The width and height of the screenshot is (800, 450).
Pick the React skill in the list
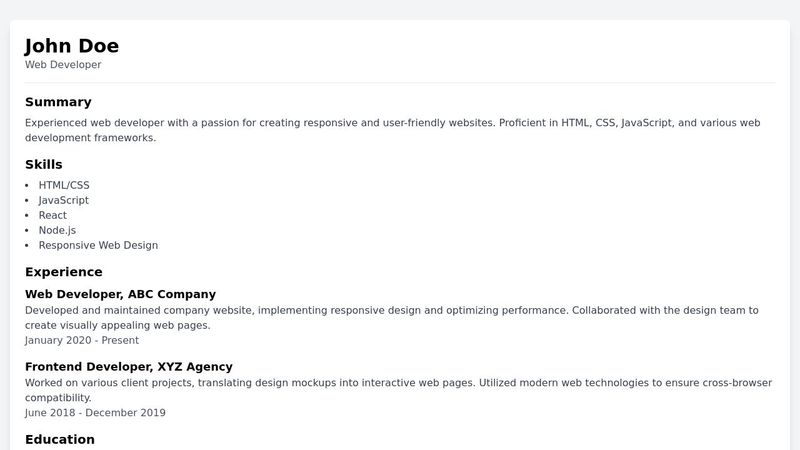(53, 215)
